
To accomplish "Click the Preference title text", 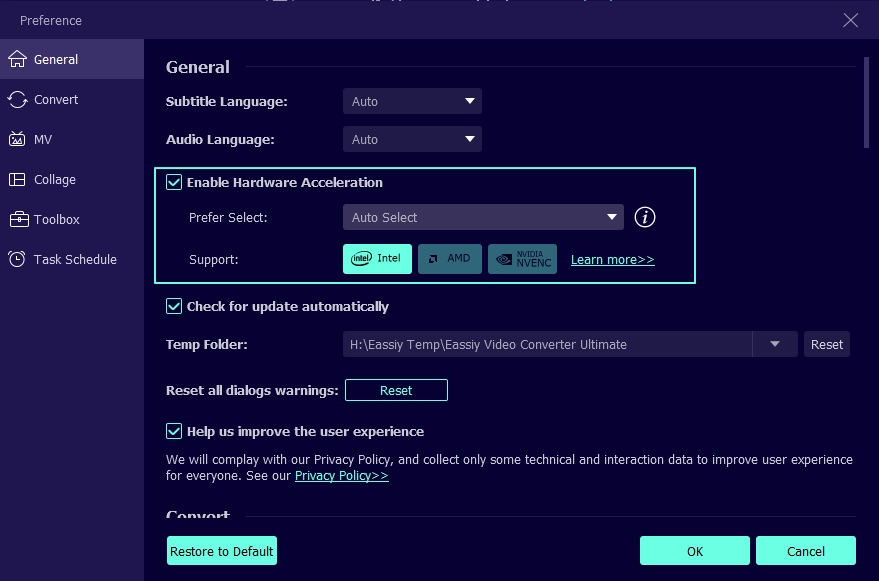I will point(51,20).
